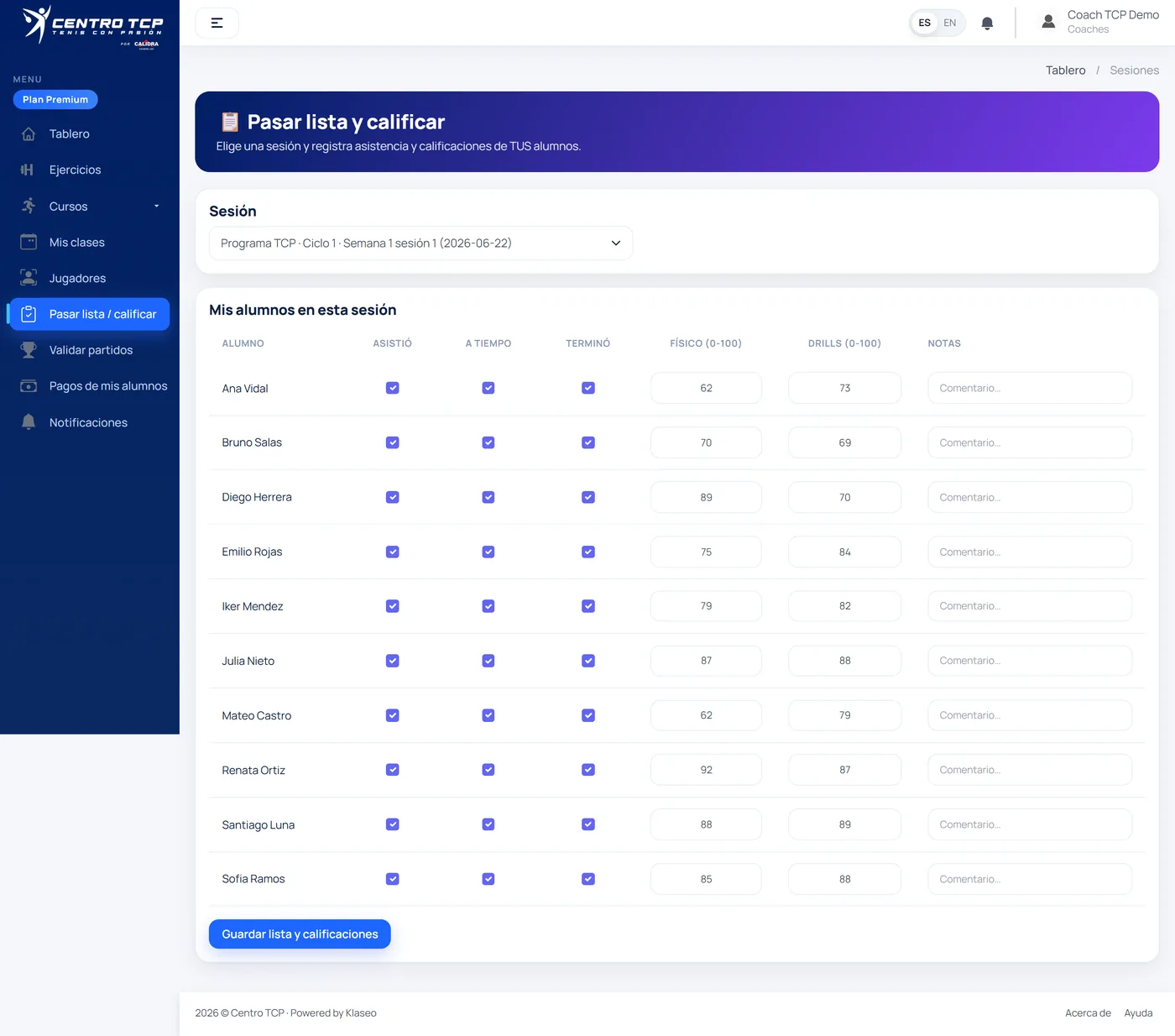Uncheck Terminó for Sofia Ramos
This screenshot has height=1036, width=1175.
coord(588,879)
